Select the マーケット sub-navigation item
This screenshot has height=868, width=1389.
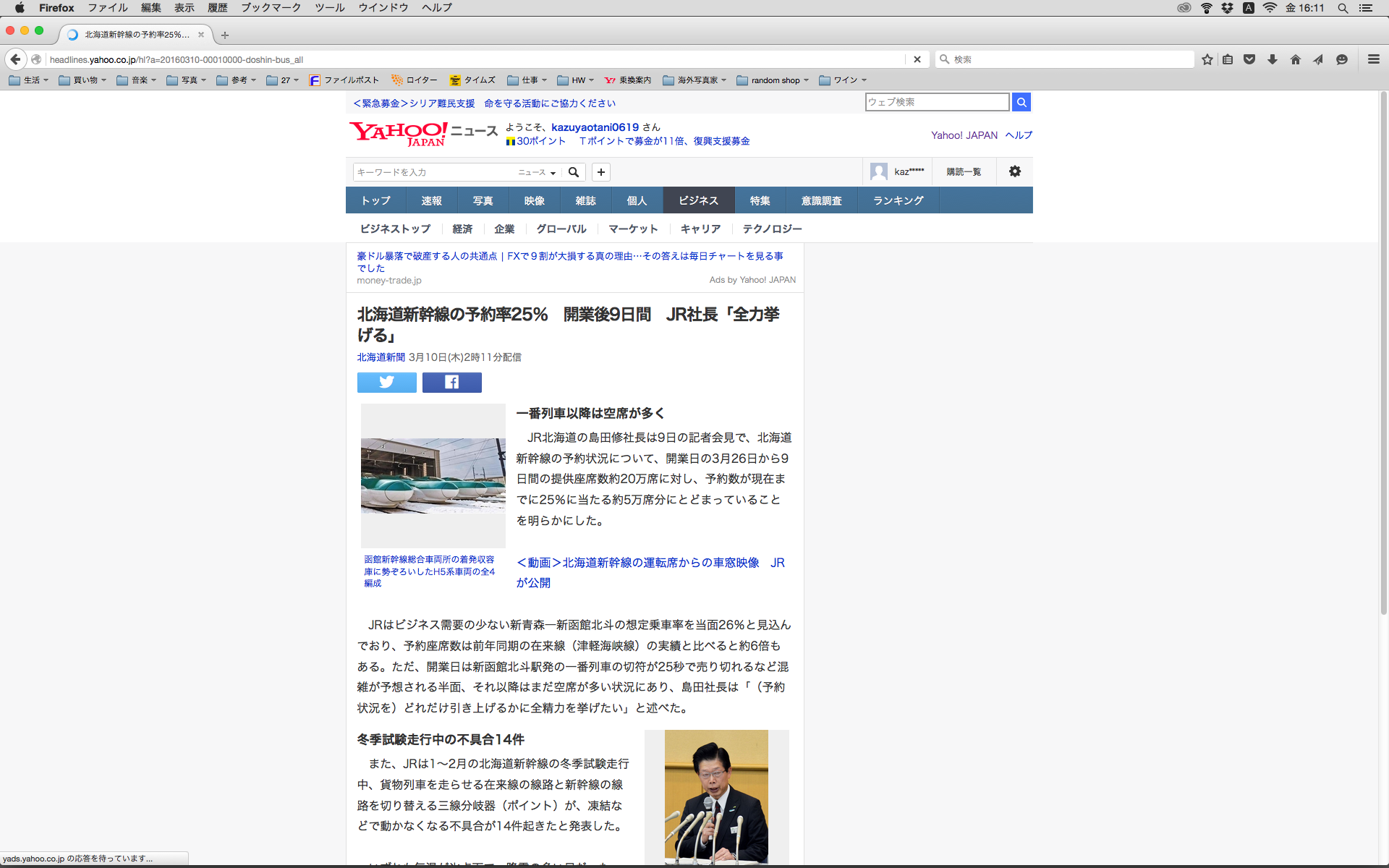(633, 229)
